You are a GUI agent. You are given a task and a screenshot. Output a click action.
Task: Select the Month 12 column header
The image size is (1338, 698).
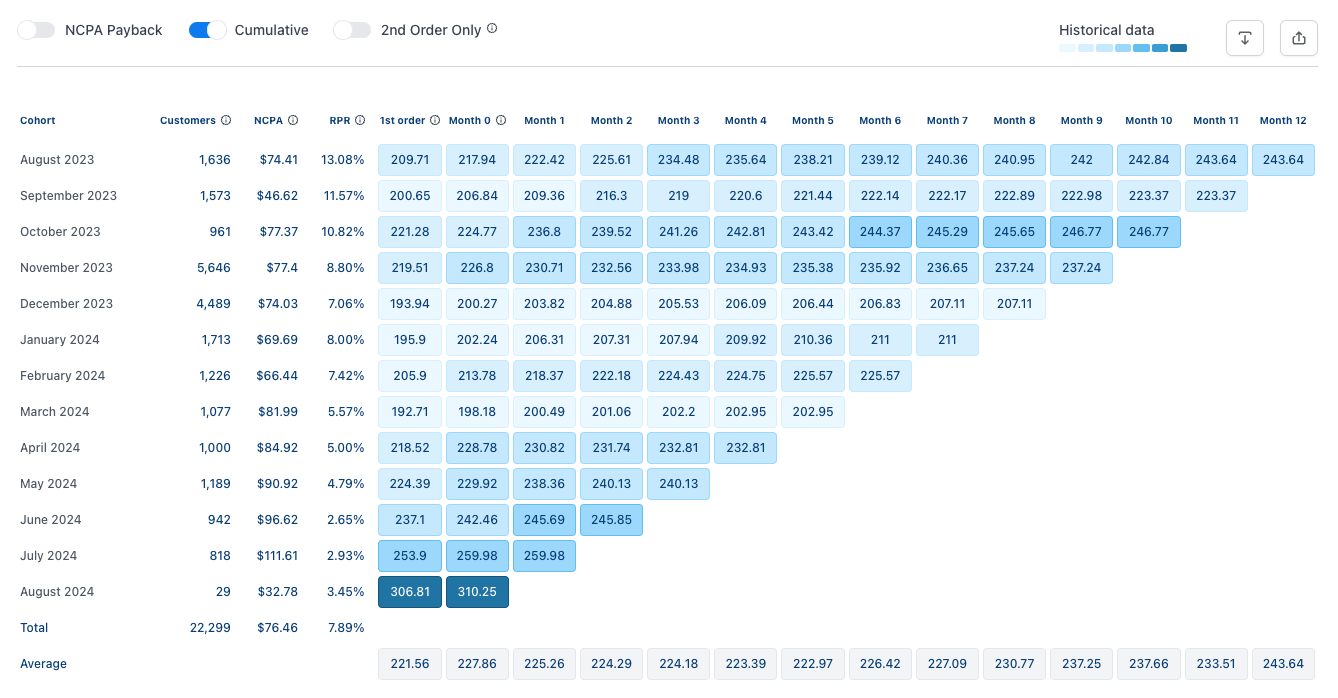tap(1283, 120)
